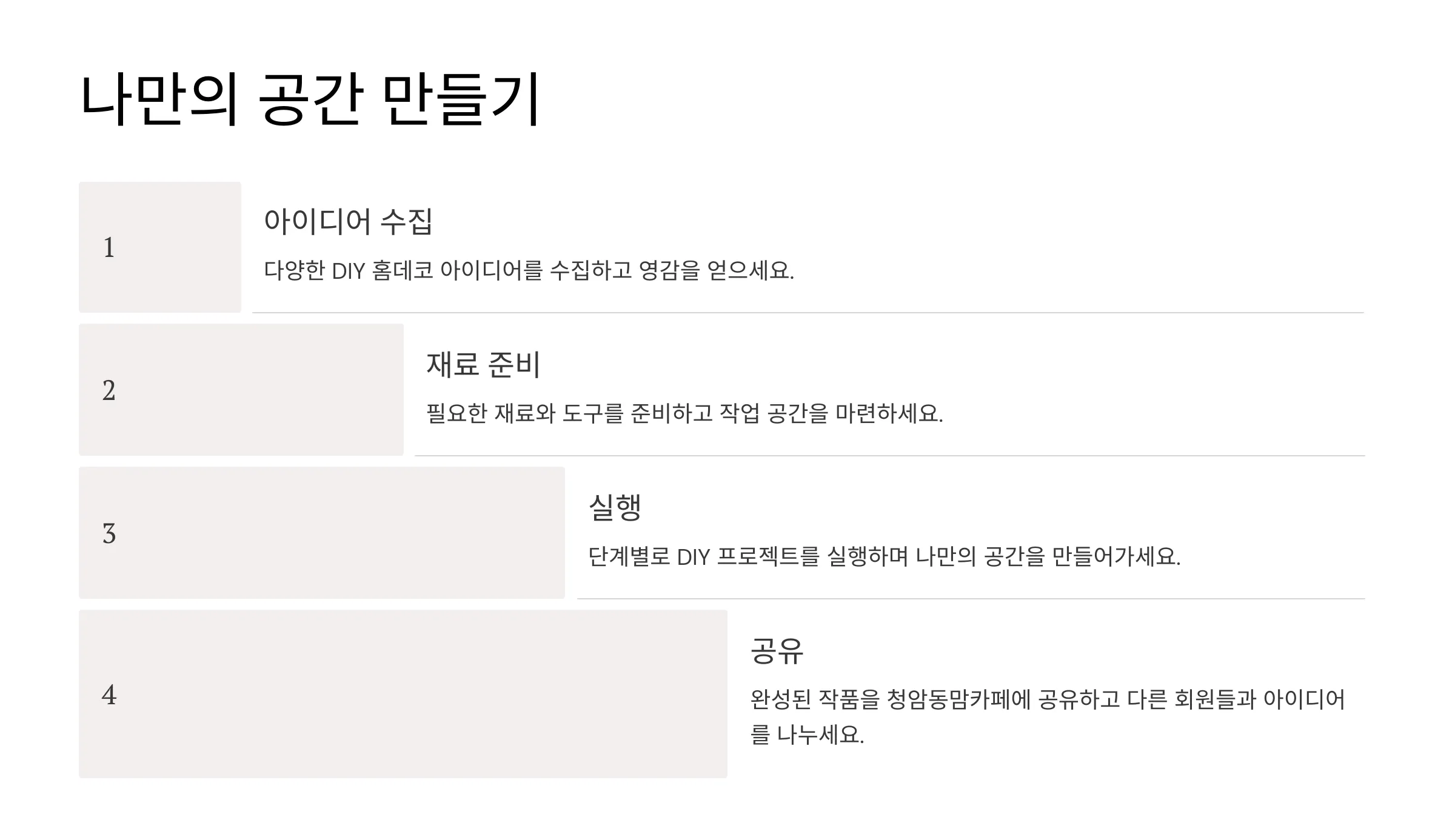The image size is (1455, 840).
Task: Click the divider line under 재료 준비 section
Action: pos(890,456)
